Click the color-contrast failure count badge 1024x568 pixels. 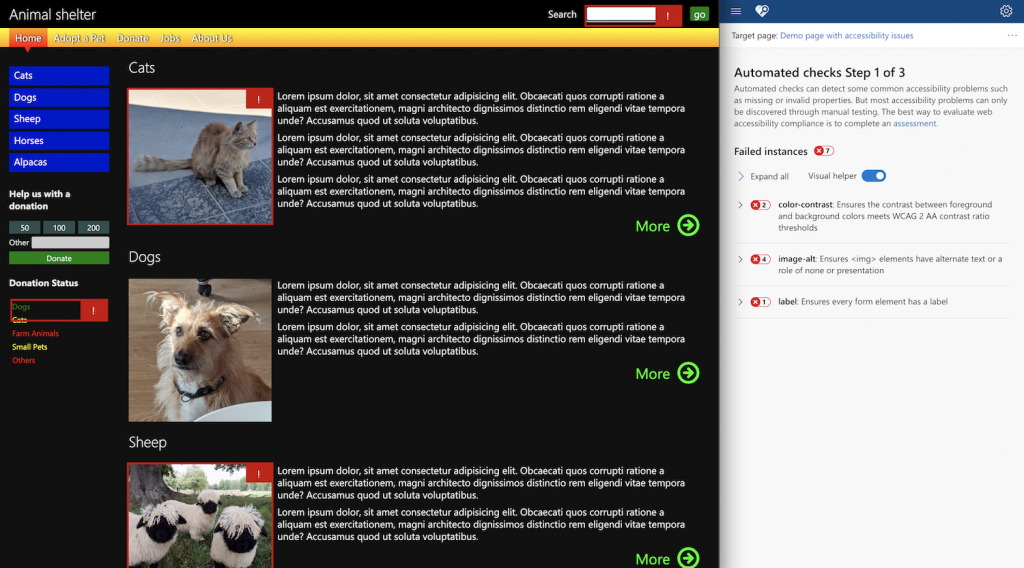coord(760,205)
